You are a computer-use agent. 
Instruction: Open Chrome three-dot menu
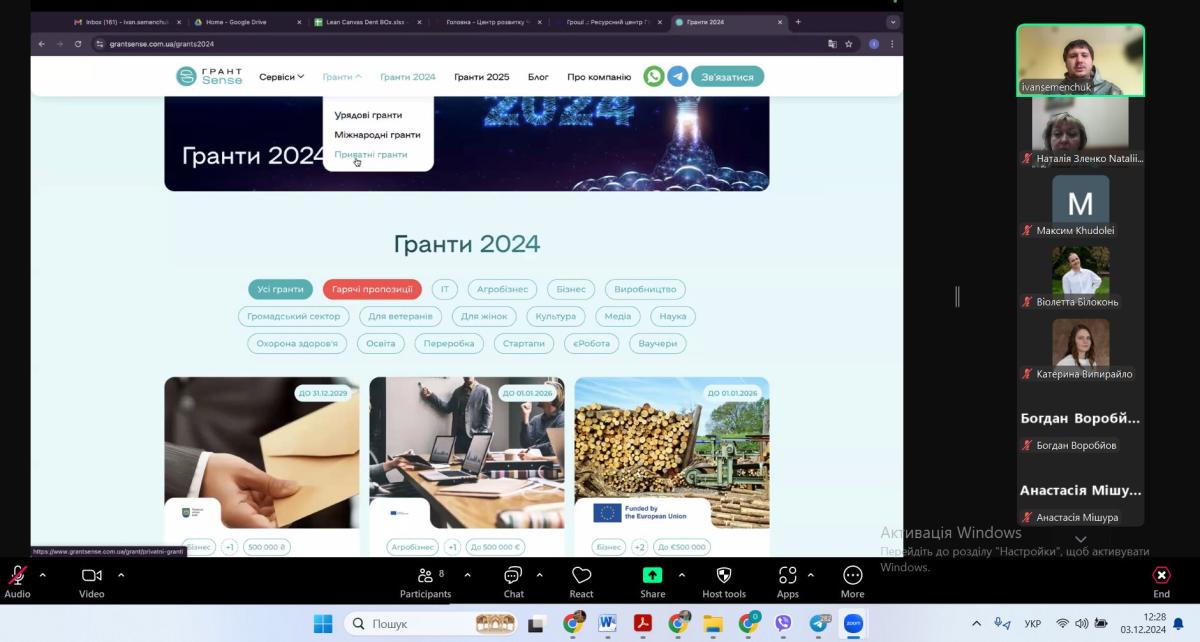pos(892,44)
